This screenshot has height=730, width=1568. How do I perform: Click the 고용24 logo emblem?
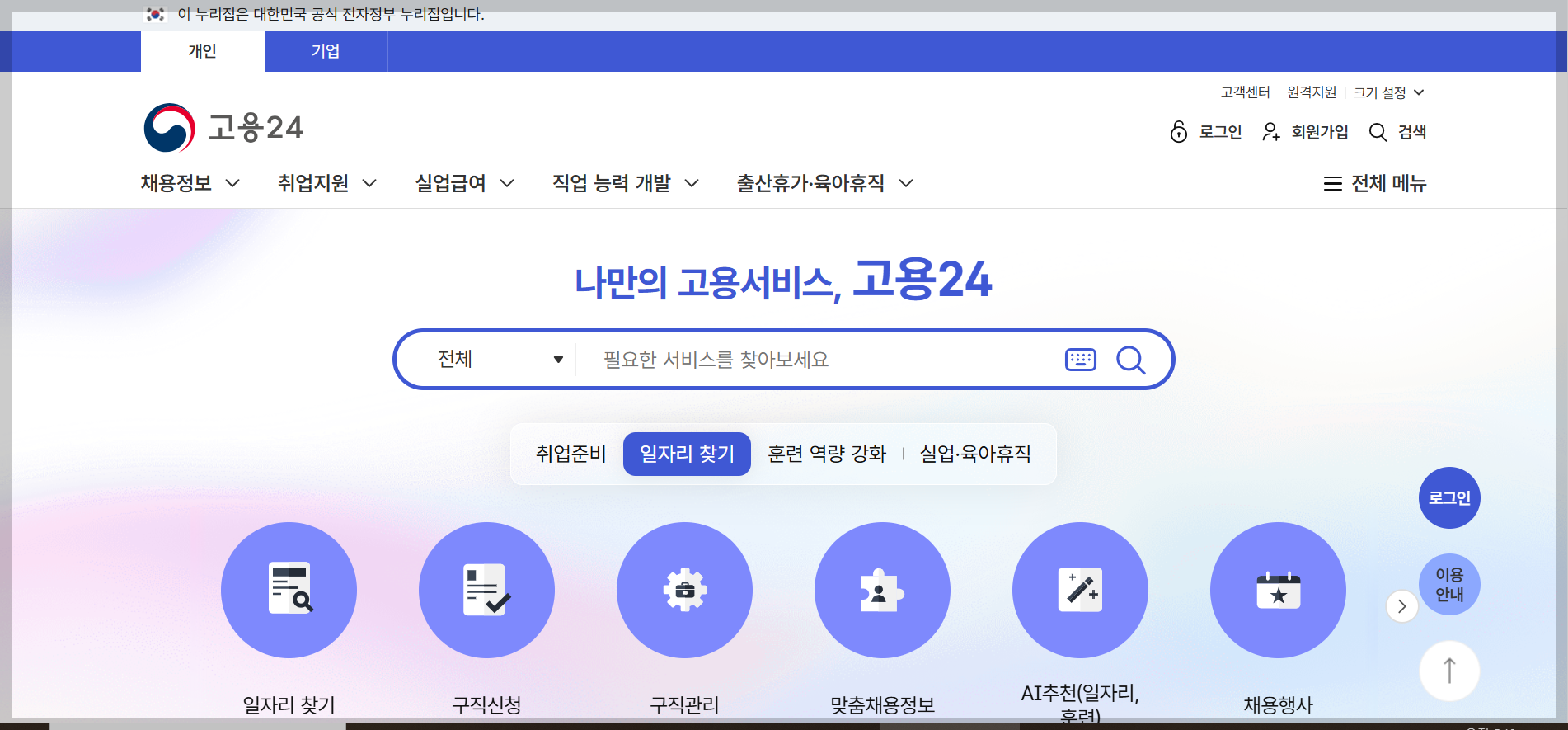point(169,128)
